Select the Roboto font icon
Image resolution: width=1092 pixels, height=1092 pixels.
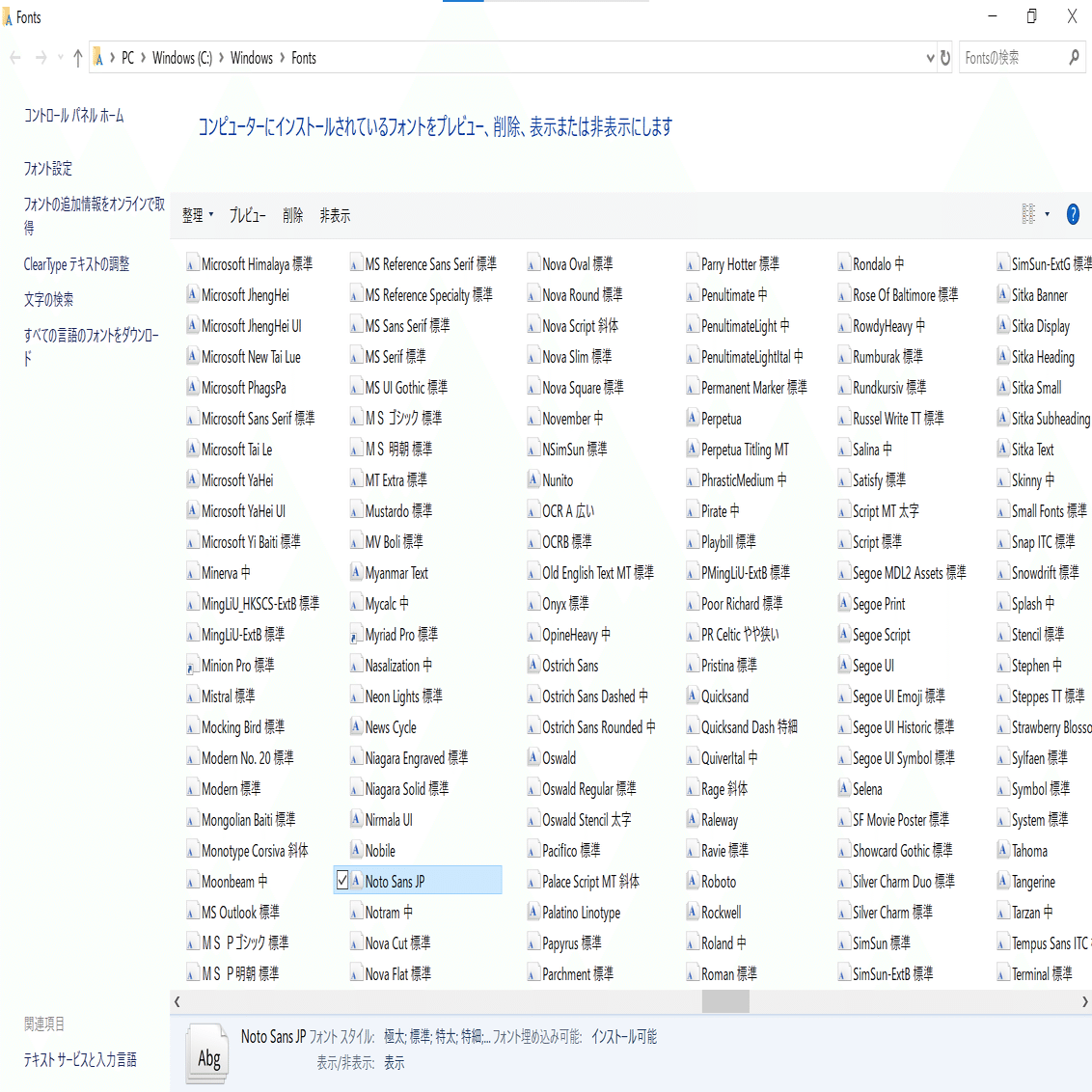click(x=693, y=881)
